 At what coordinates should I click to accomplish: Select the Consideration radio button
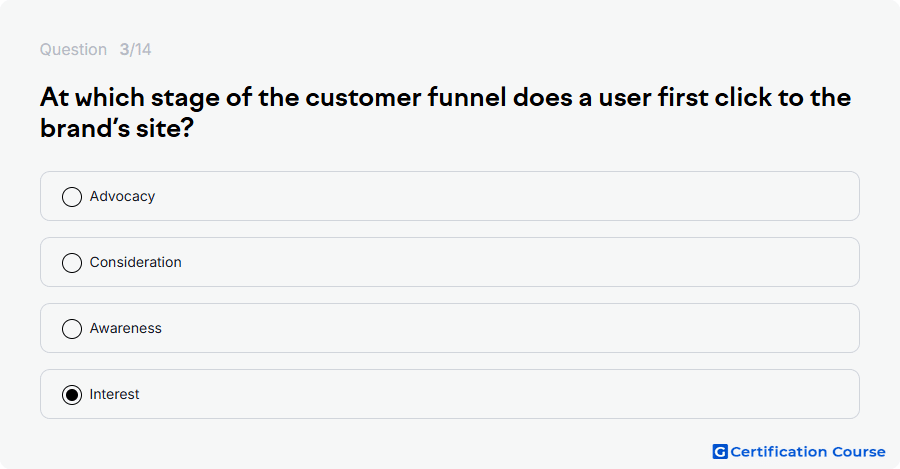72,263
